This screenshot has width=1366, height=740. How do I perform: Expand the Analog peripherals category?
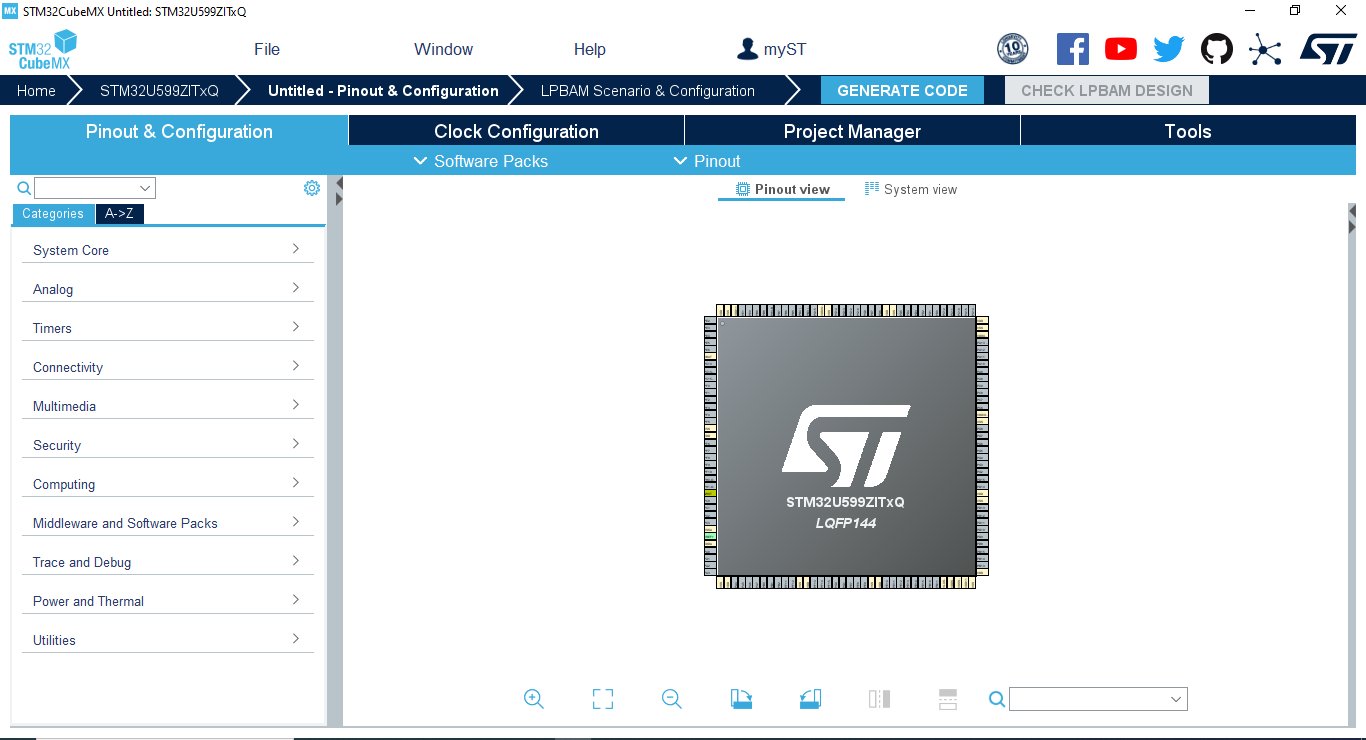[x=167, y=289]
